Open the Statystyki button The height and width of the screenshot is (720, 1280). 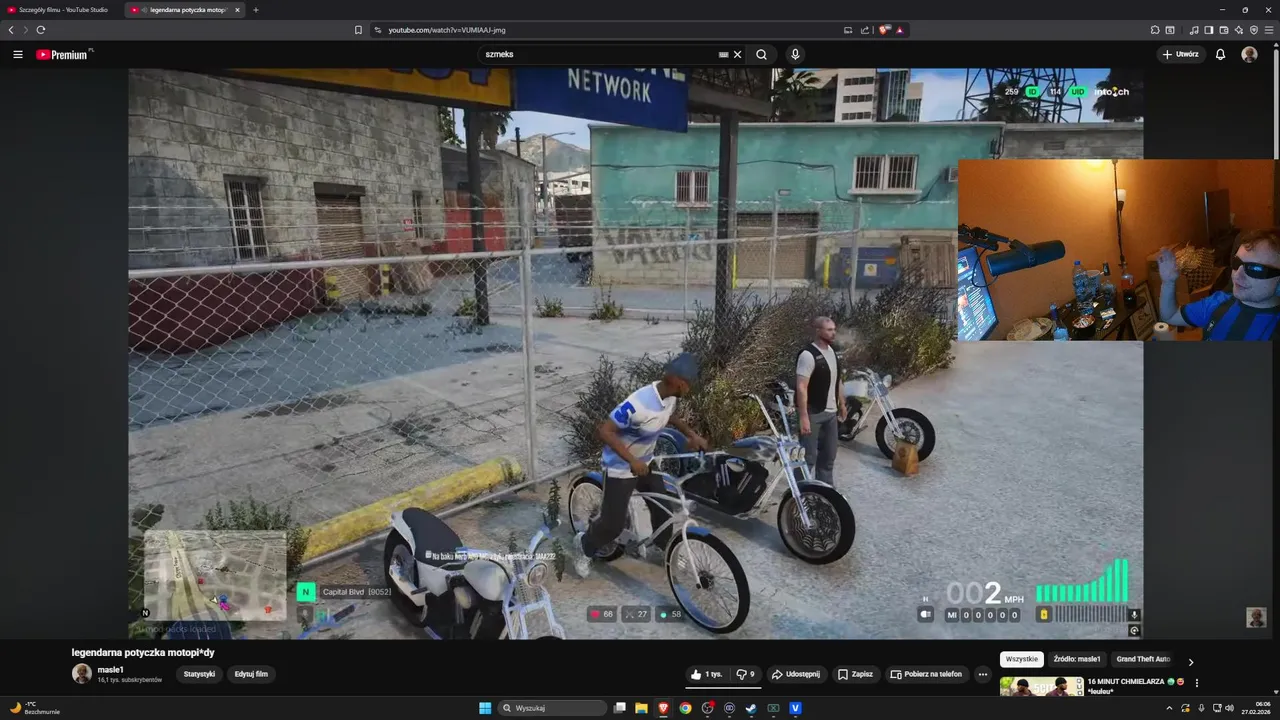click(199, 674)
